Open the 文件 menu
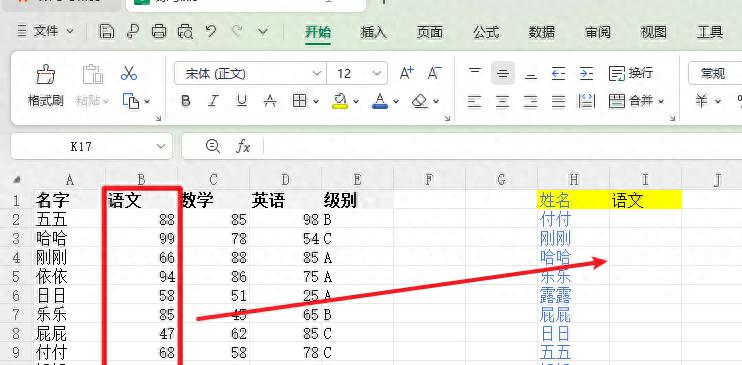Image resolution: width=742 pixels, height=365 pixels. click(46, 32)
